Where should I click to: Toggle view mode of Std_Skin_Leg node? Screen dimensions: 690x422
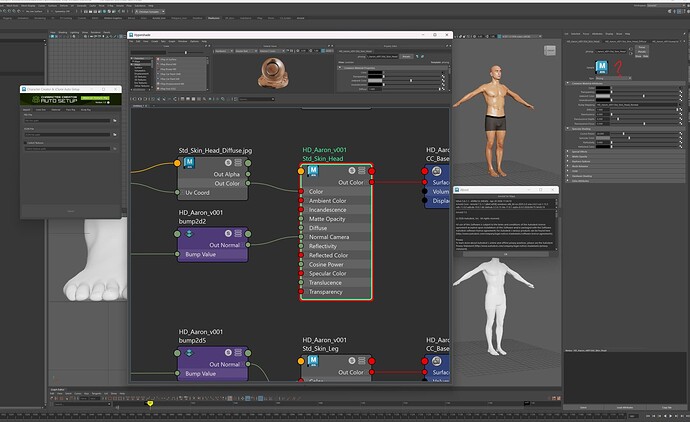[362, 360]
